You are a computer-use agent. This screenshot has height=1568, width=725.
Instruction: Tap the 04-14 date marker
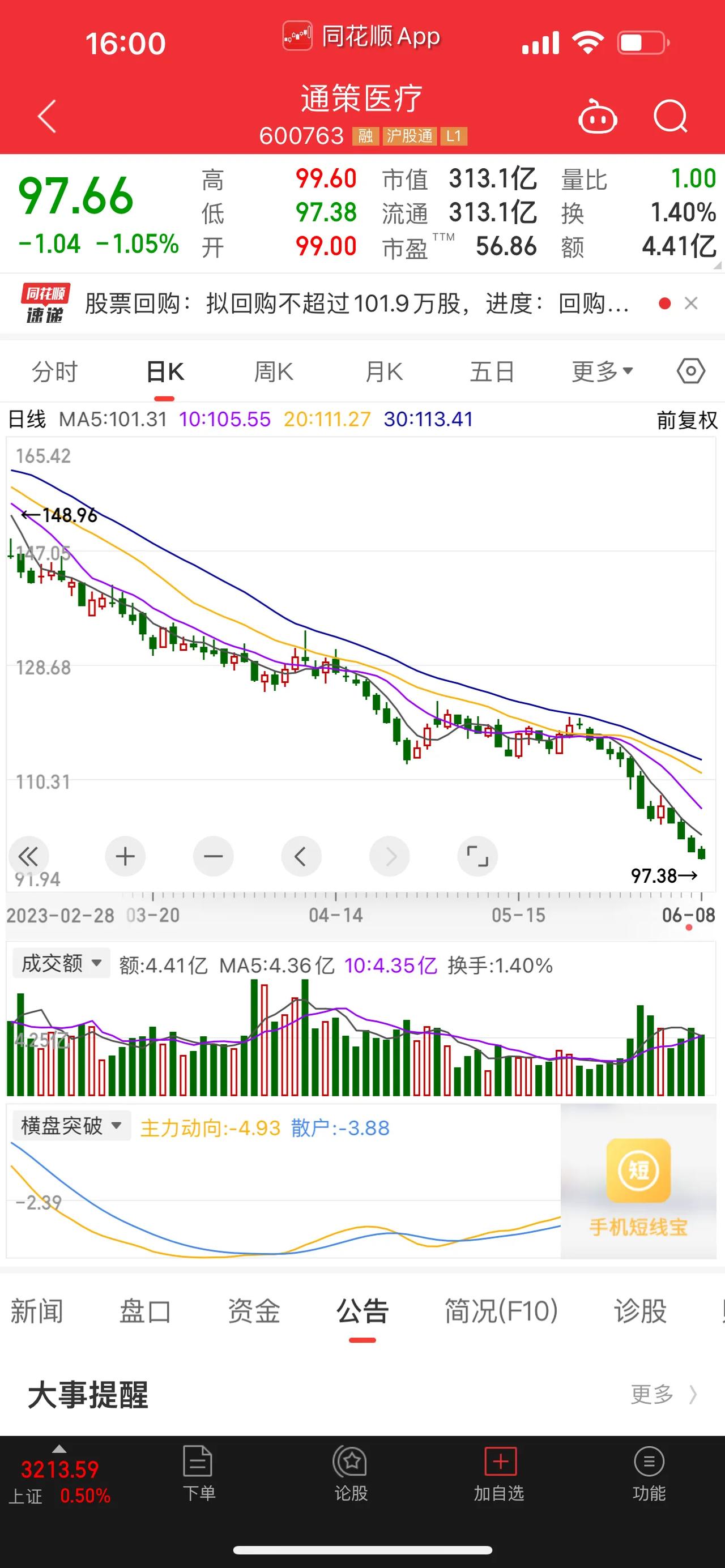point(335,915)
